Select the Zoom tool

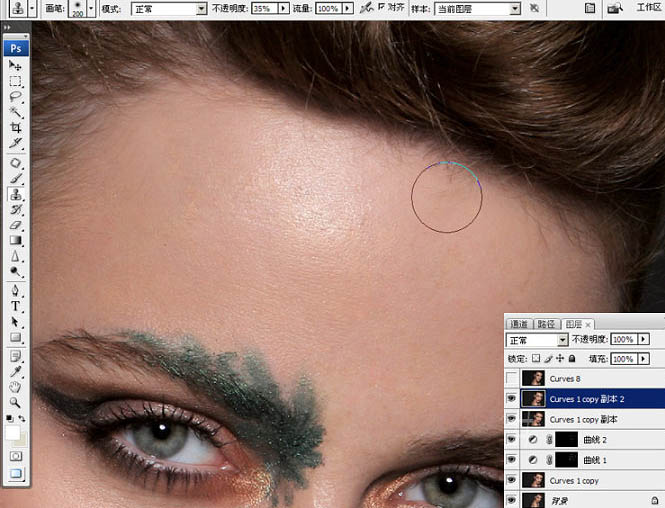16,402
